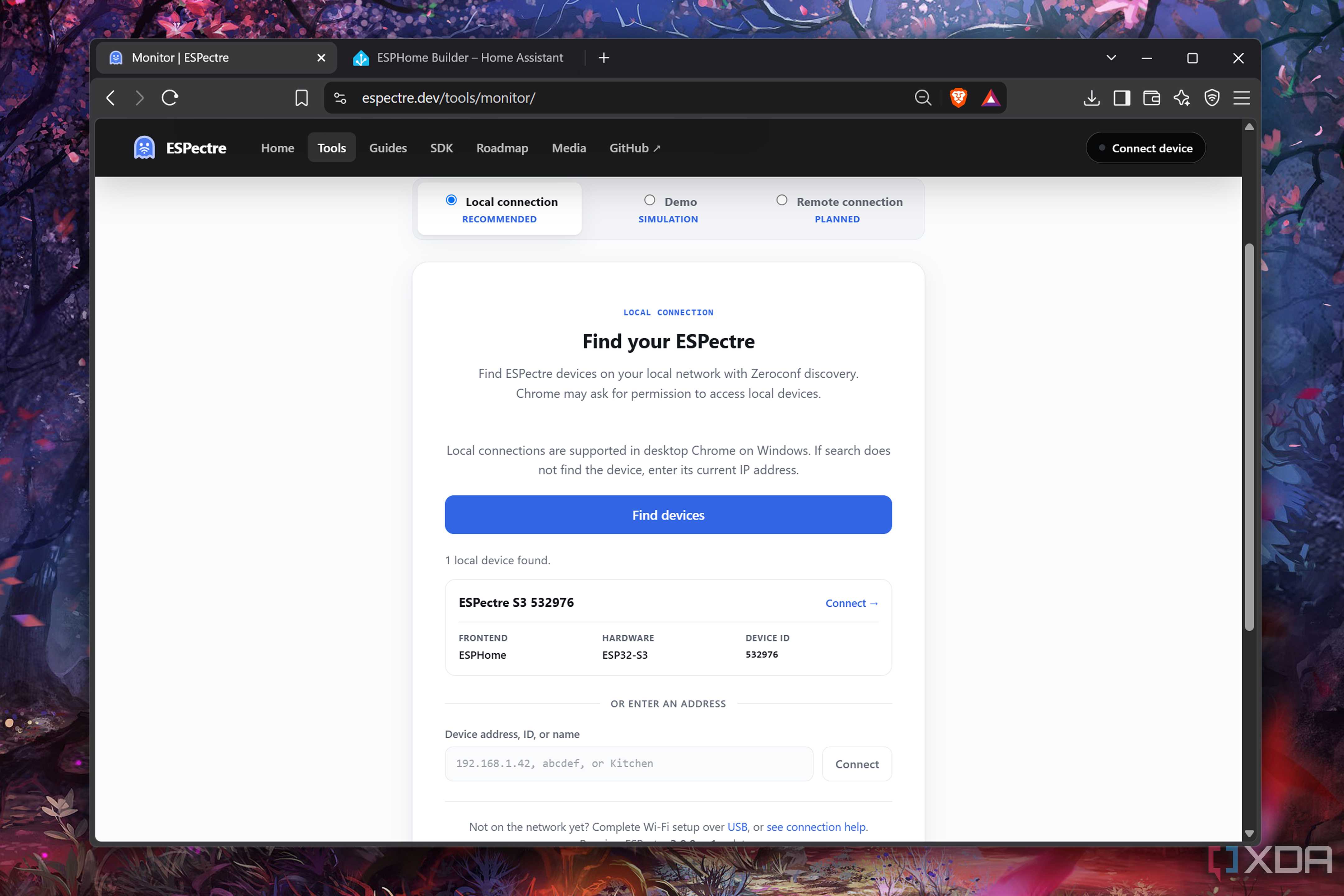Open site settings icon in address bar
This screenshot has height=896, width=1344.
341,98
